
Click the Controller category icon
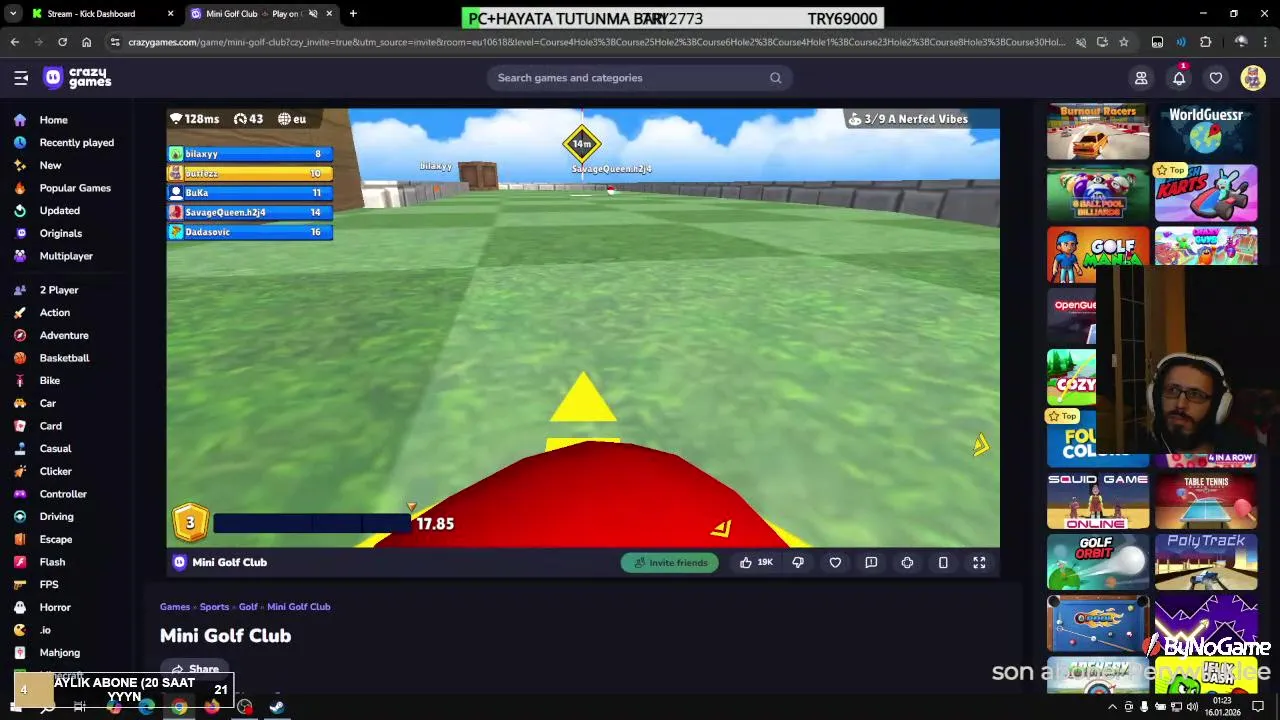[20, 494]
